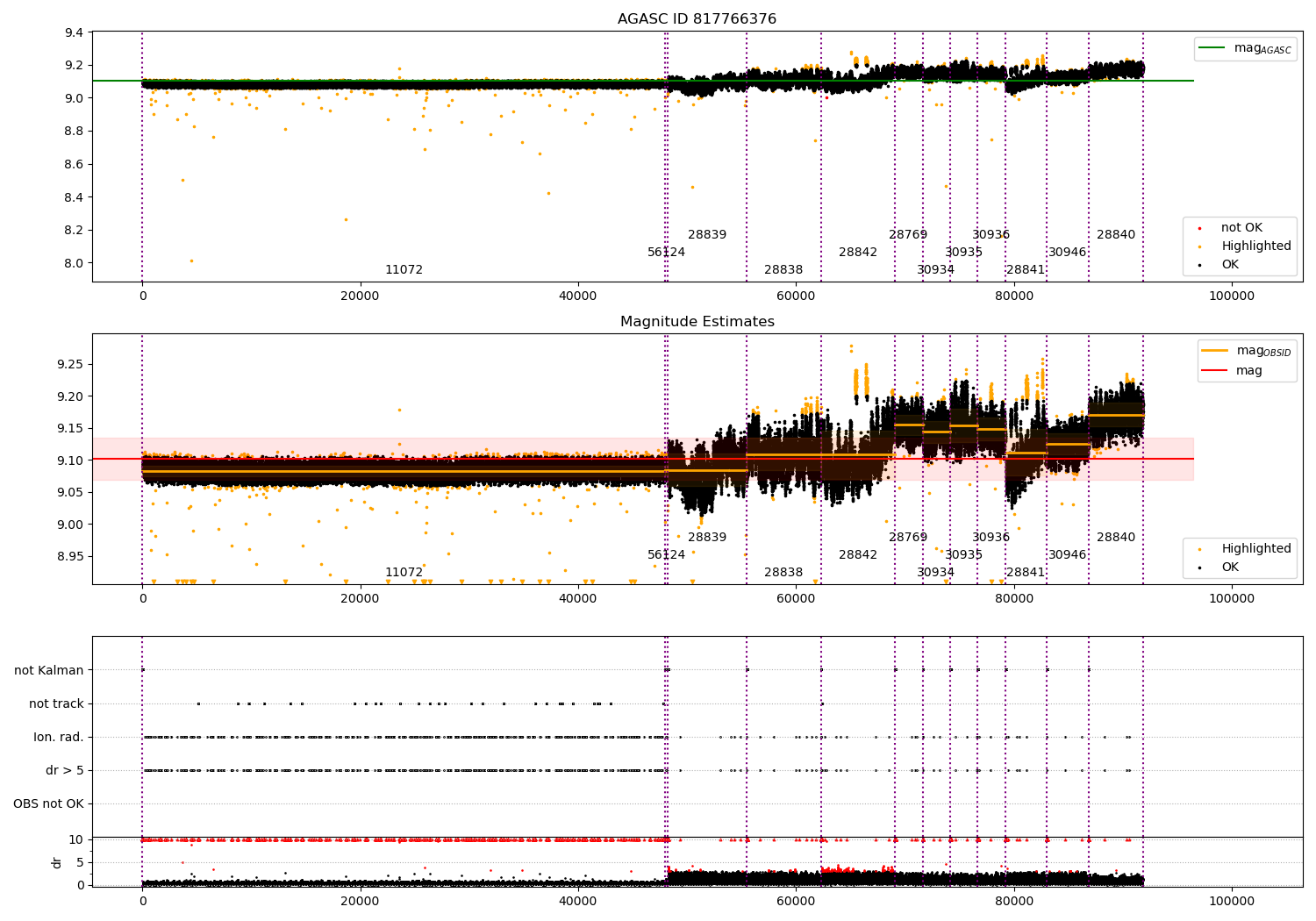Click the 10 tick on the dr axis
This screenshot has height=921, width=1316.
[x=76, y=840]
